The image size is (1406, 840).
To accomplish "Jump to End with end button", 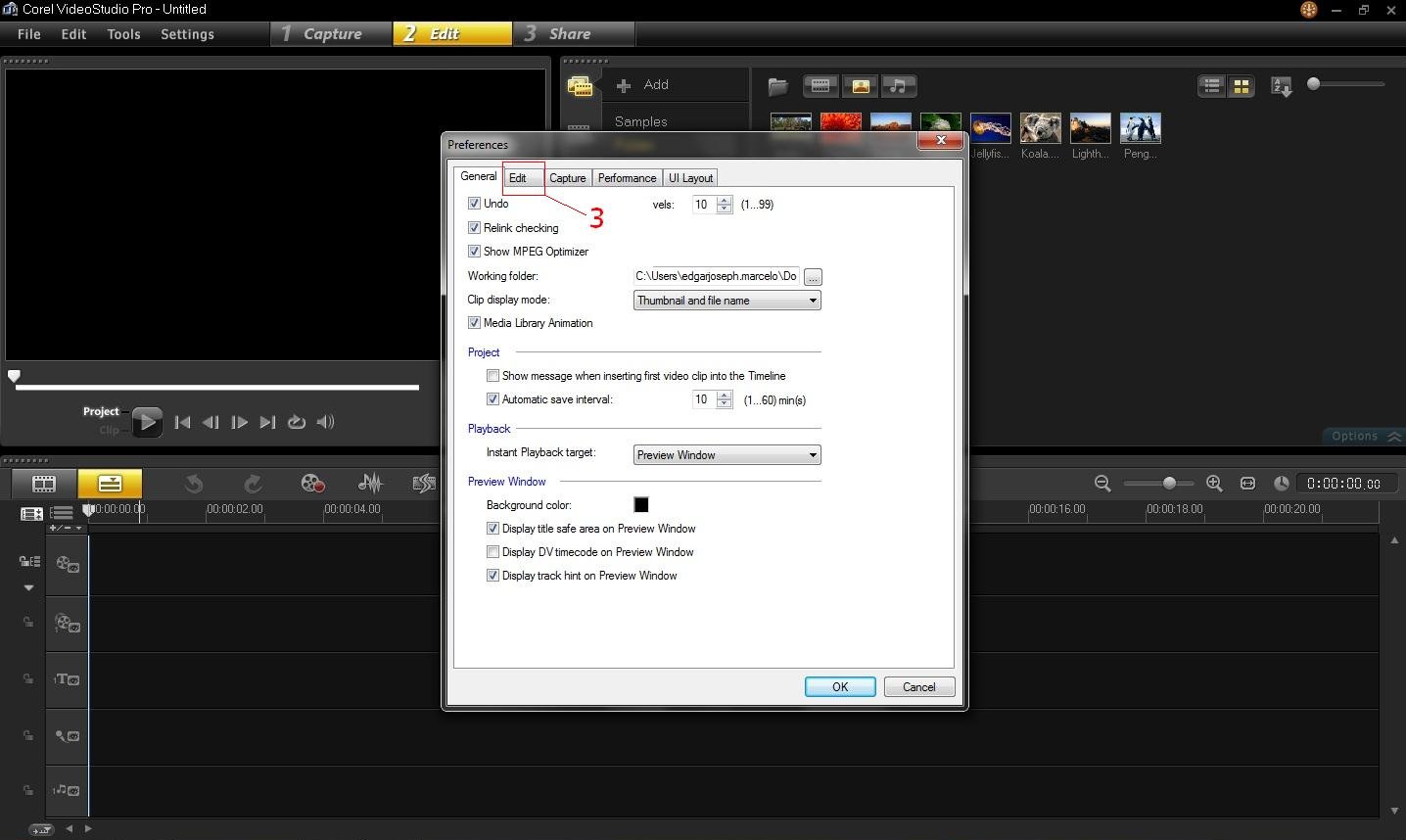I will tap(267, 422).
